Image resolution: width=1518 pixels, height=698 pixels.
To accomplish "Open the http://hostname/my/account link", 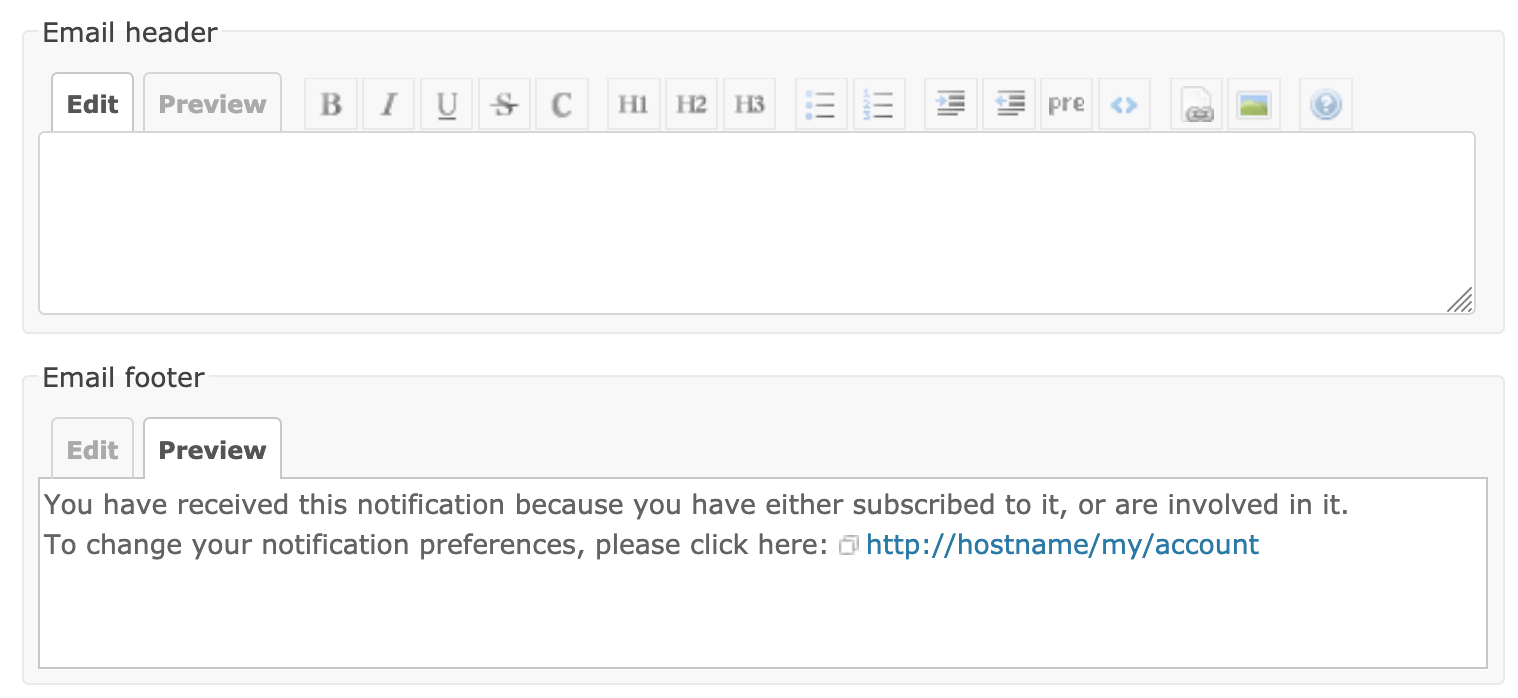I will [1062, 545].
